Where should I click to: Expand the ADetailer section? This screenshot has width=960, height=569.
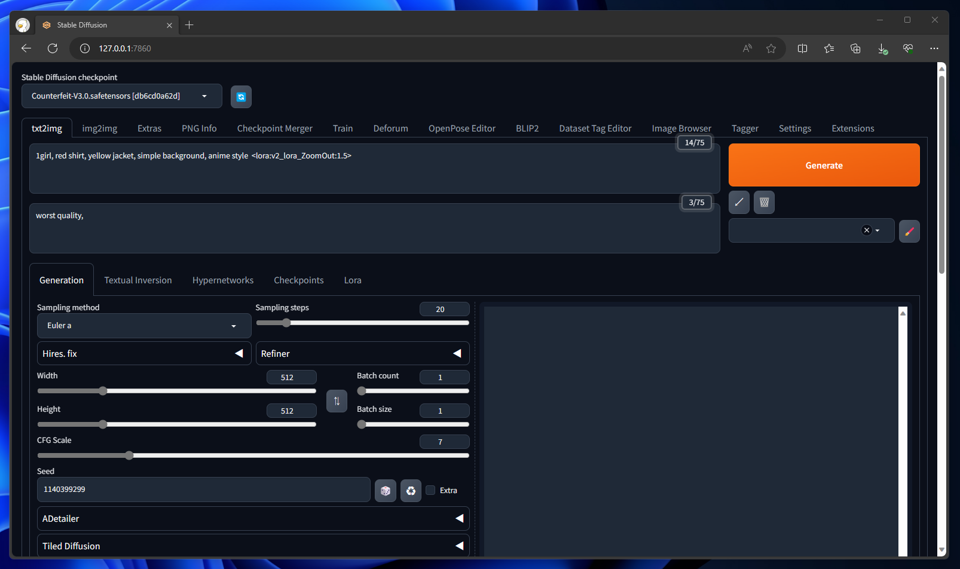(253, 519)
